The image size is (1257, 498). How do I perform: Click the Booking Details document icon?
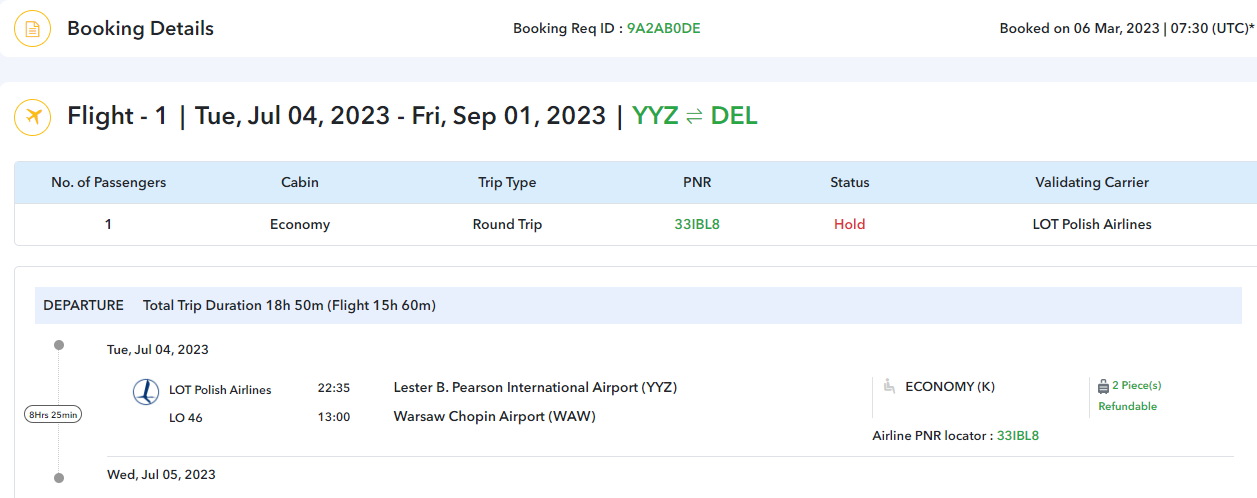coord(33,29)
